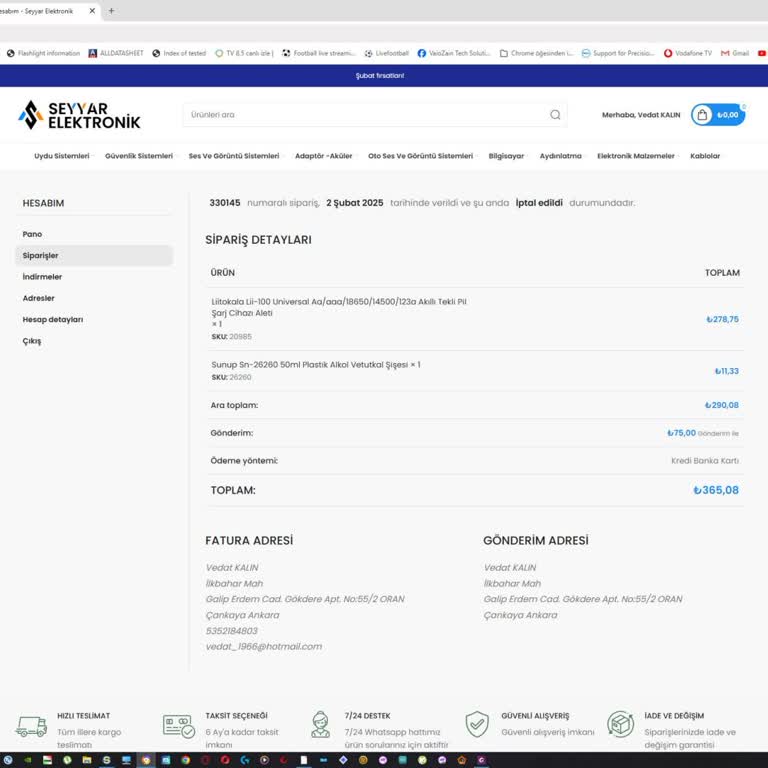The image size is (768, 768).
Task: Click the secure shopping shield icon
Action: tap(477, 724)
